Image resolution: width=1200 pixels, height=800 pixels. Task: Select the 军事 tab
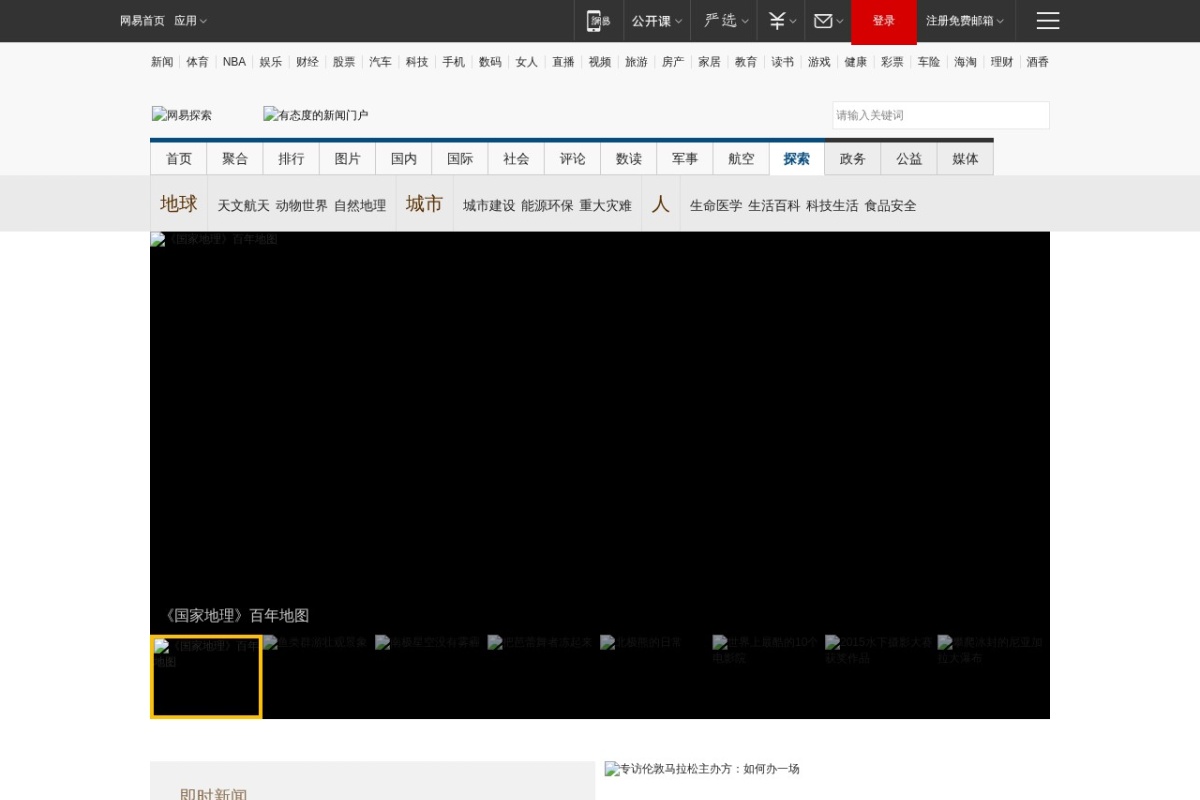pyautogui.click(x=685, y=159)
